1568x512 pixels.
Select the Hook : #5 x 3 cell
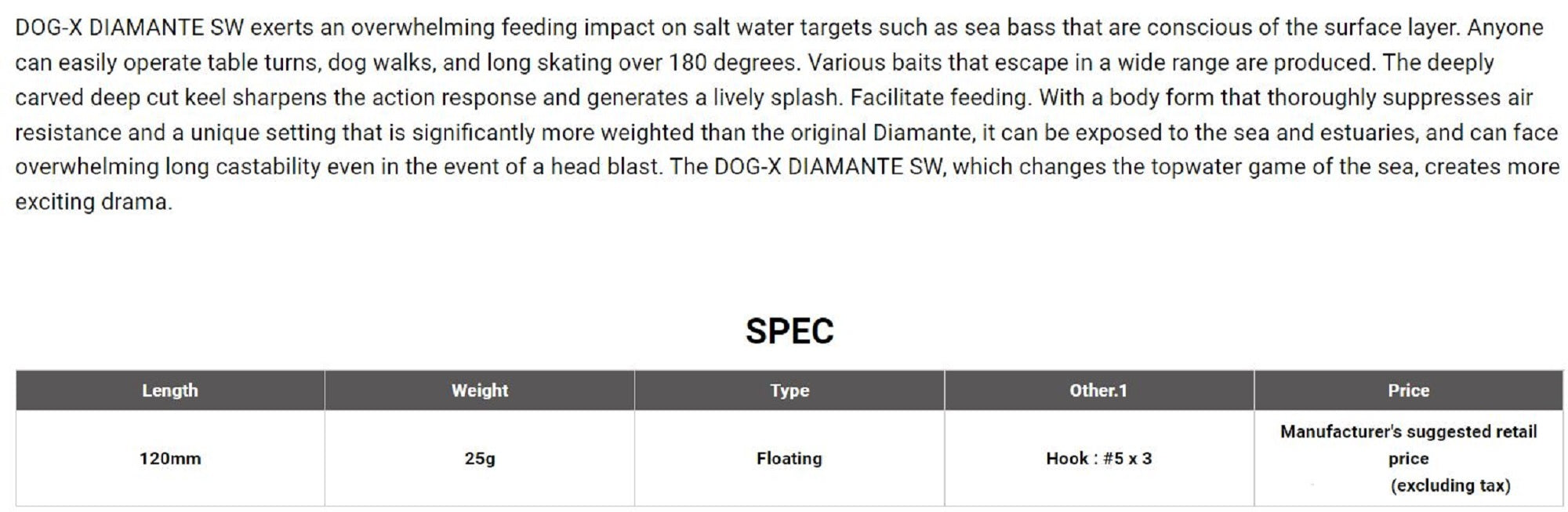(x=1098, y=459)
